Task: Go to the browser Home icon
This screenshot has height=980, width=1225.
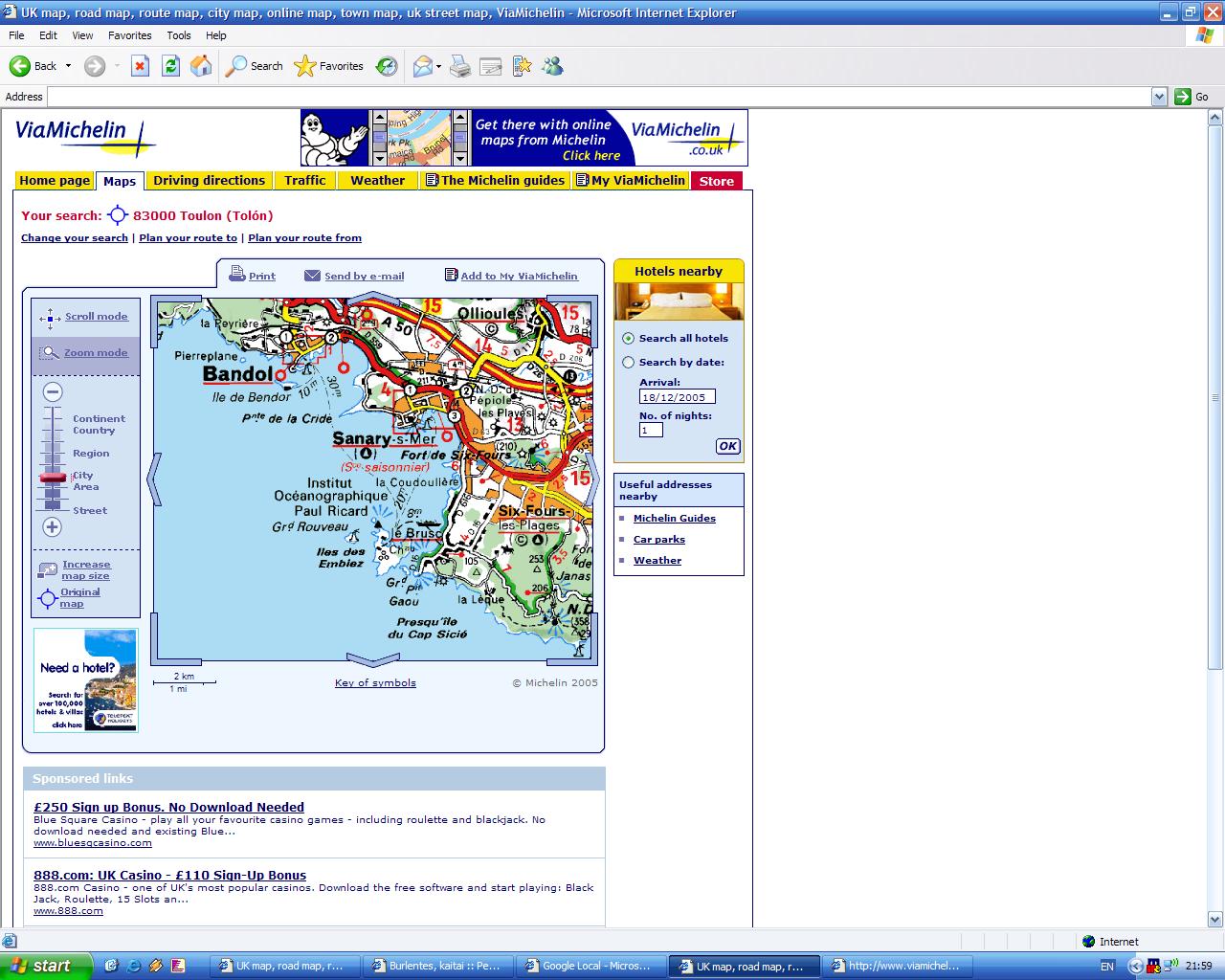Action: tap(201, 66)
